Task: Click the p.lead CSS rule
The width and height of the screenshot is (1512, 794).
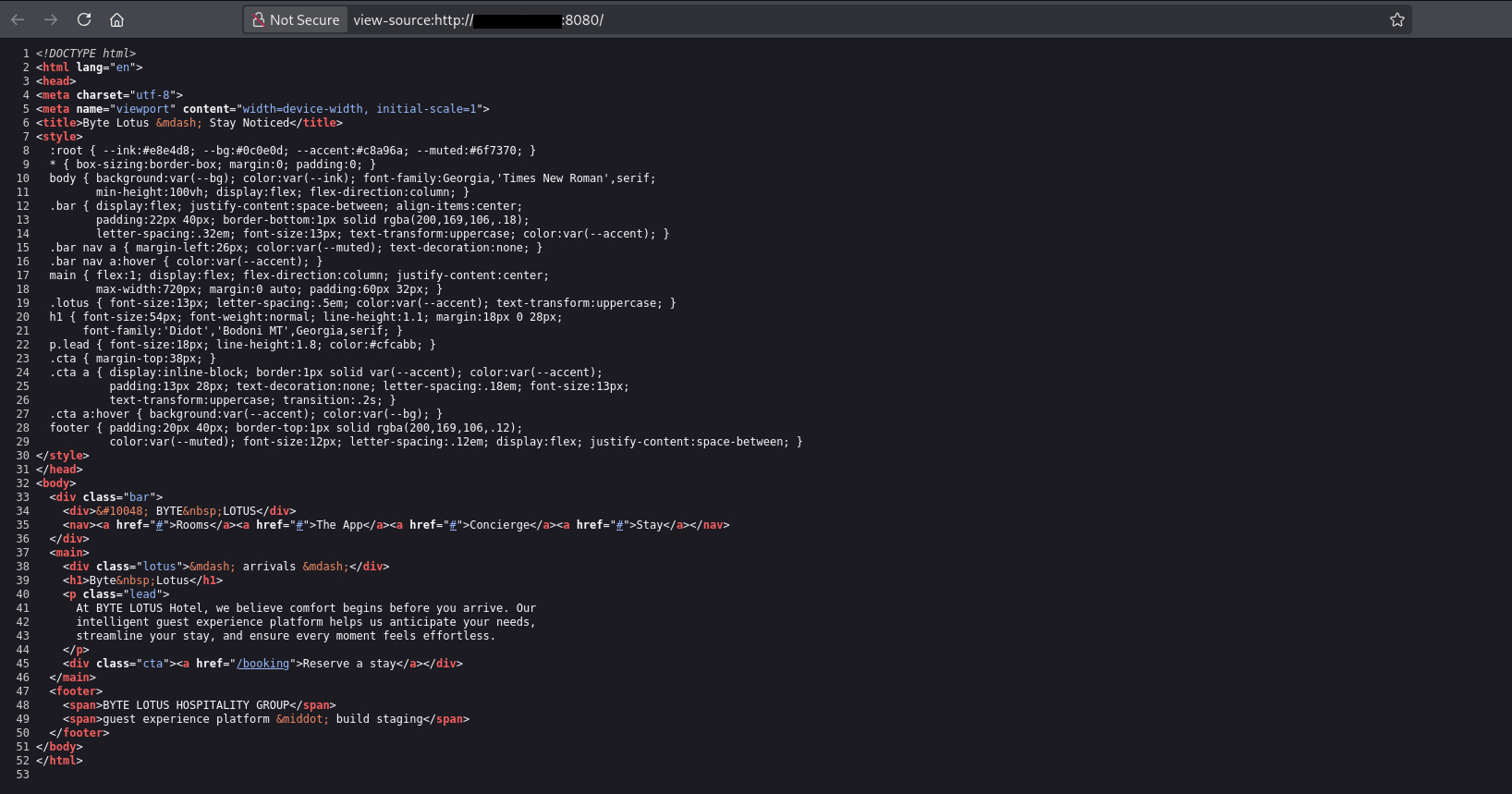Action: [x=242, y=345]
